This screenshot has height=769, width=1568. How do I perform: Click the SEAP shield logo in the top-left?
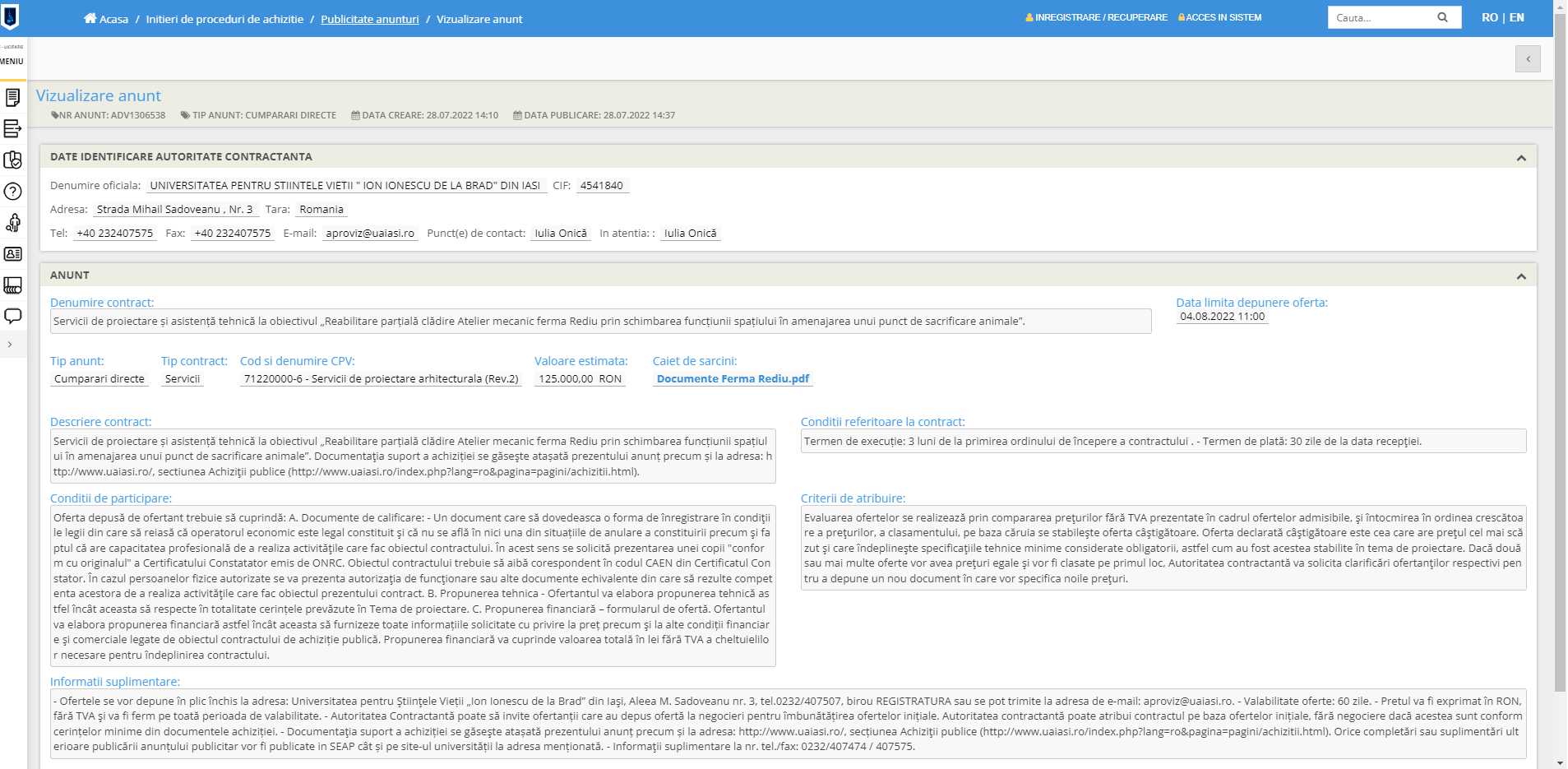tap(11, 16)
